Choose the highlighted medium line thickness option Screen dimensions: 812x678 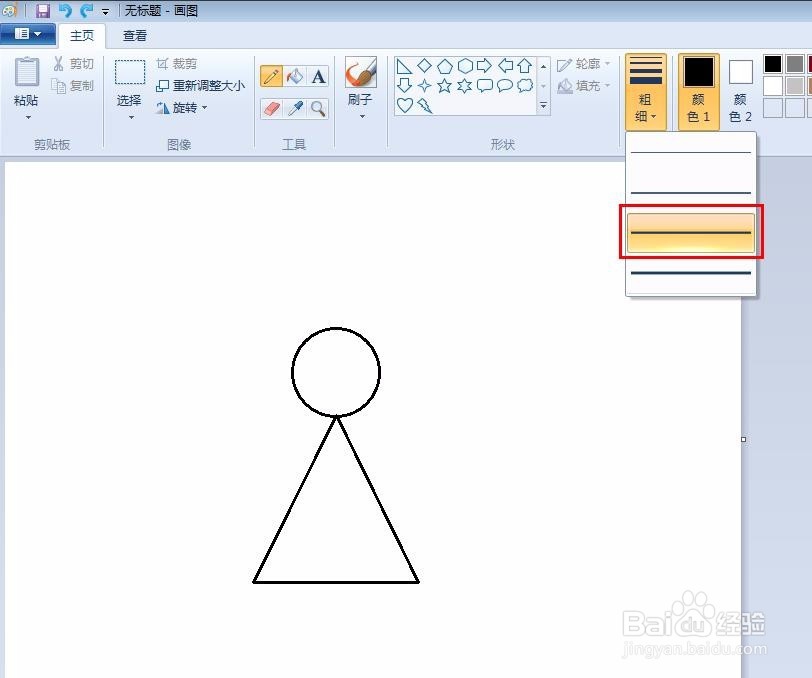(x=690, y=231)
